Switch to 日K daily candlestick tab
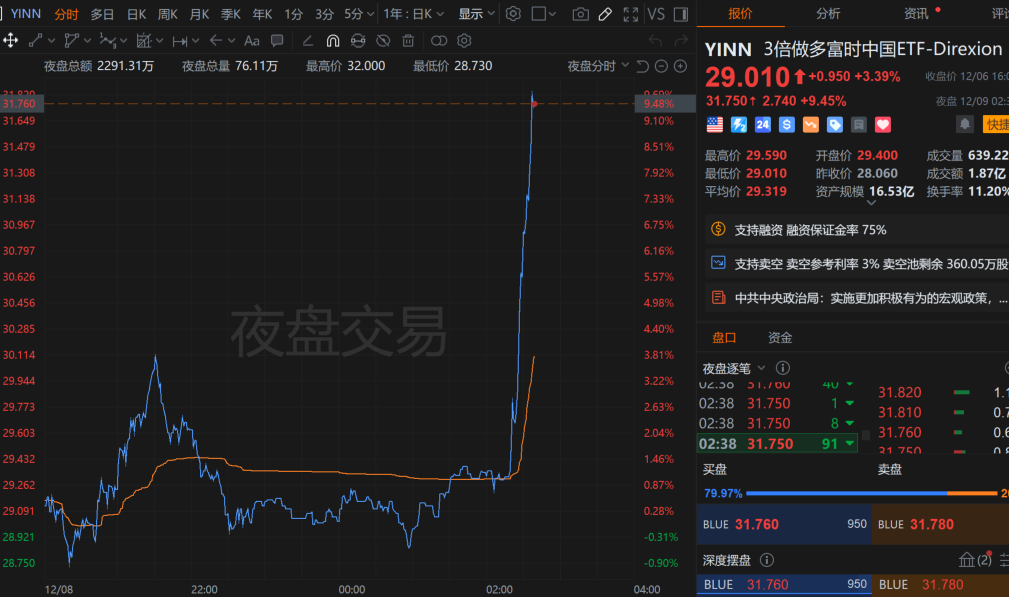Viewport: 1009px width, 597px height. 136,14
